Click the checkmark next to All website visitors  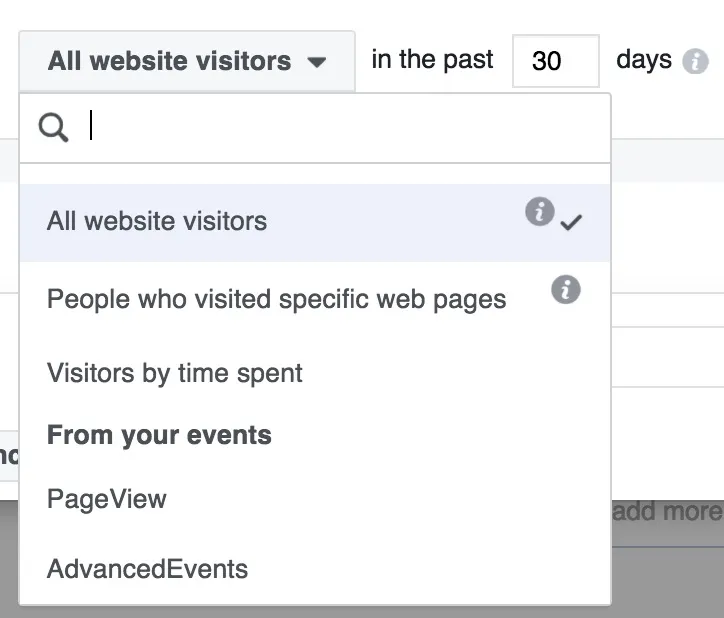tap(571, 223)
